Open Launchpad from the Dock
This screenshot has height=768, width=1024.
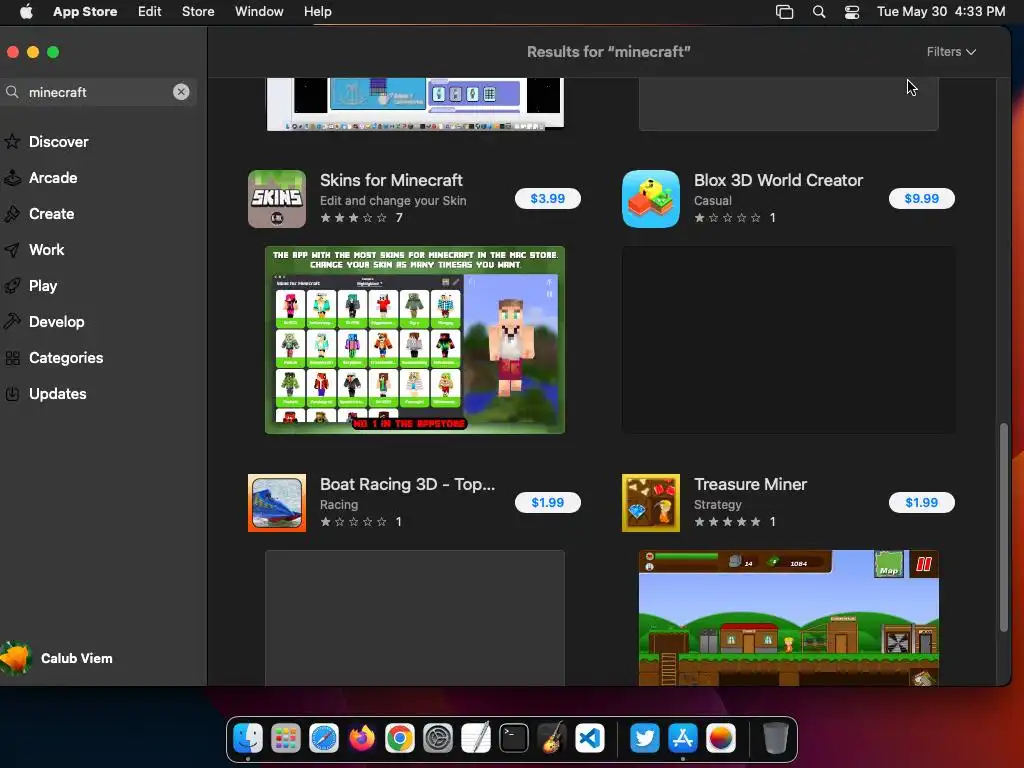(x=286, y=739)
